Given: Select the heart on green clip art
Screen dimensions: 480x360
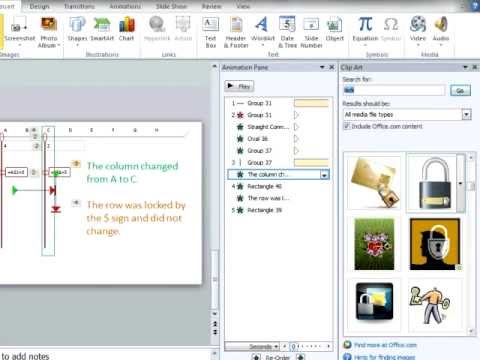Looking at the screenshot, I should click(x=374, y=244).
